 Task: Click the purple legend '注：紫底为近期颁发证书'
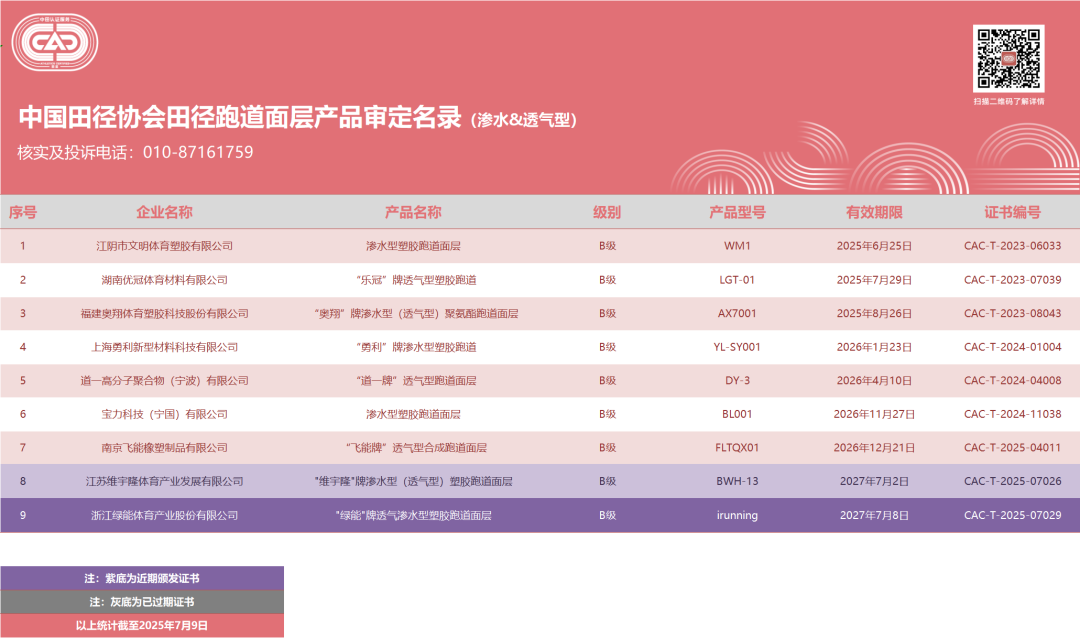coord(142,578)
